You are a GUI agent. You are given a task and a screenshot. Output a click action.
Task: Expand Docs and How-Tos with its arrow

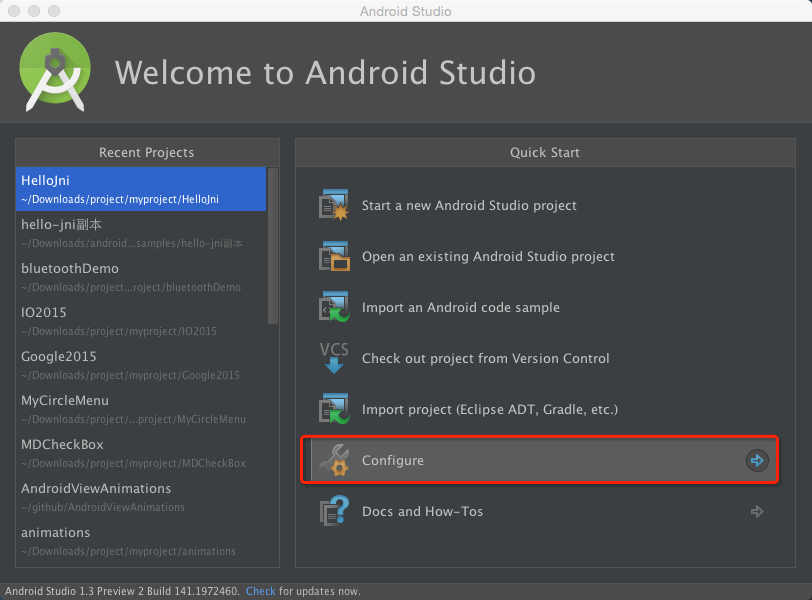757,511
